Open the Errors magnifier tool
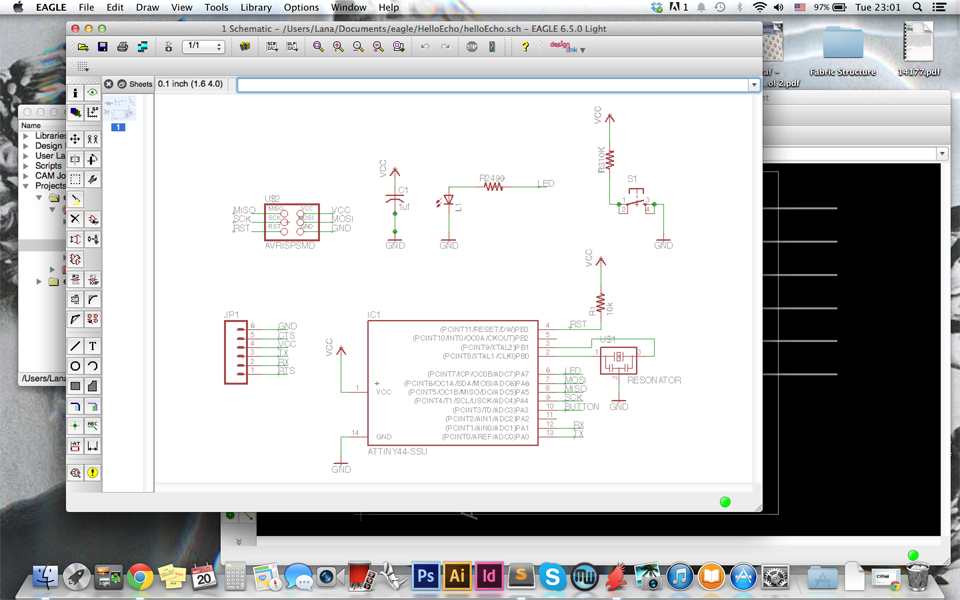This screenshot has height=600, width=960. pyautogui.click(x=75, y=473)
